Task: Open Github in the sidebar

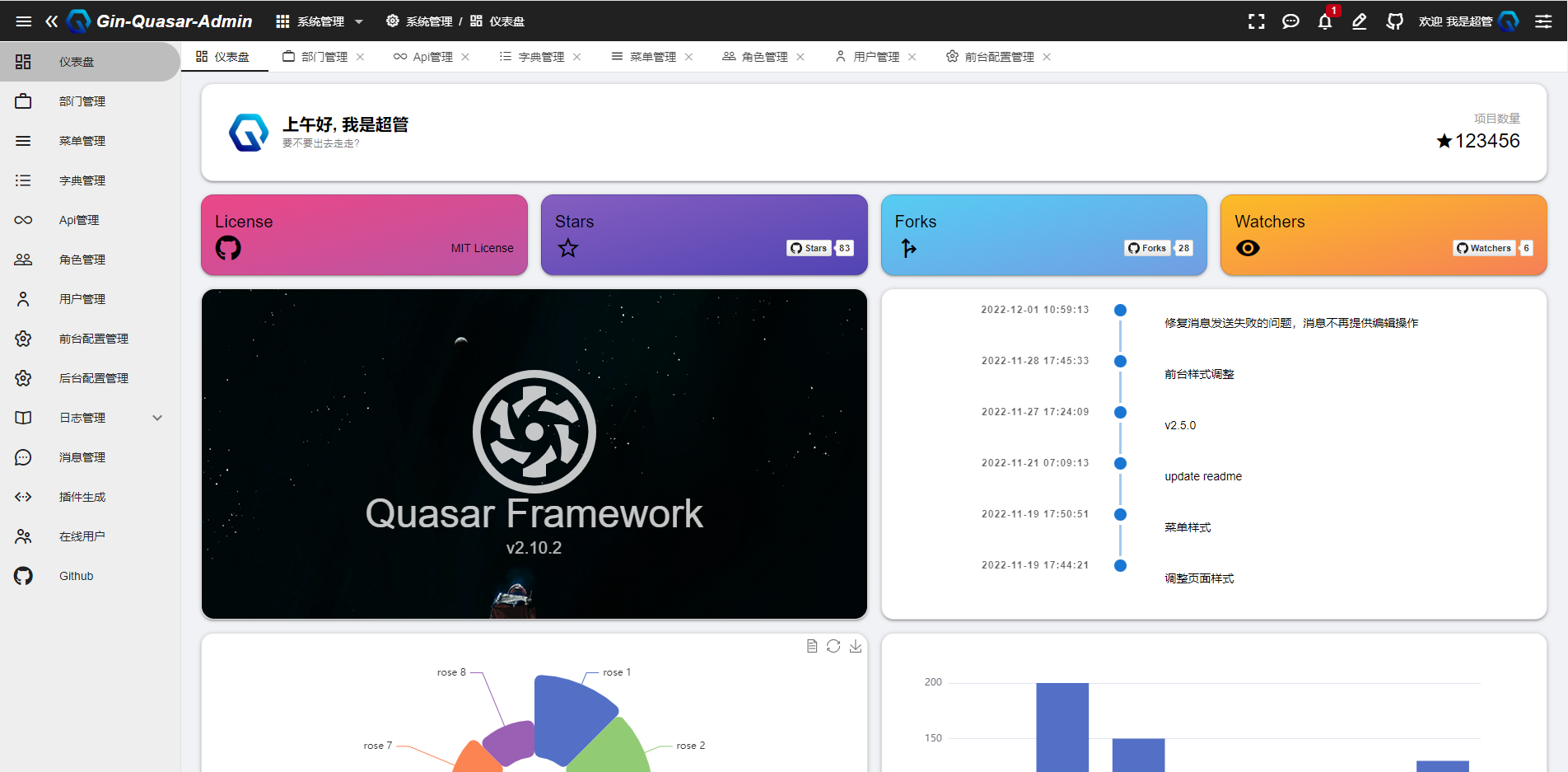Action: tap(90, 576)
